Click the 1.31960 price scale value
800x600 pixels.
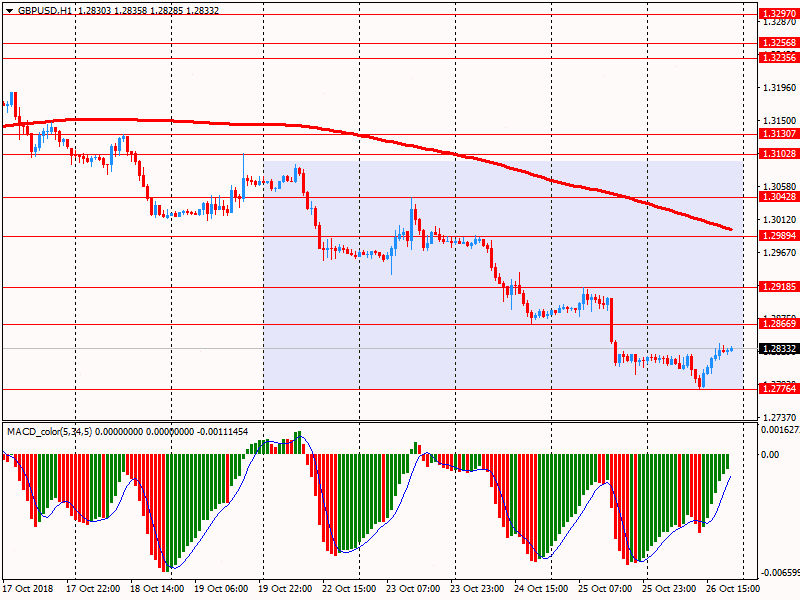(779, 88)
